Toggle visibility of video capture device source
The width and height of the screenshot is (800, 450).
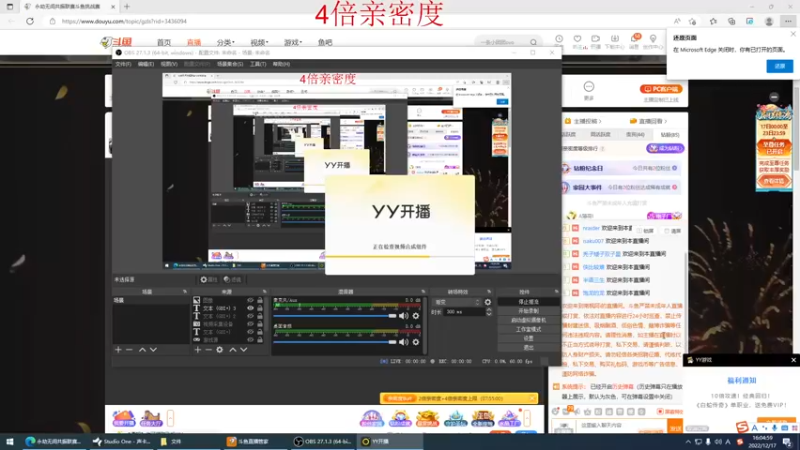[250, 324]
